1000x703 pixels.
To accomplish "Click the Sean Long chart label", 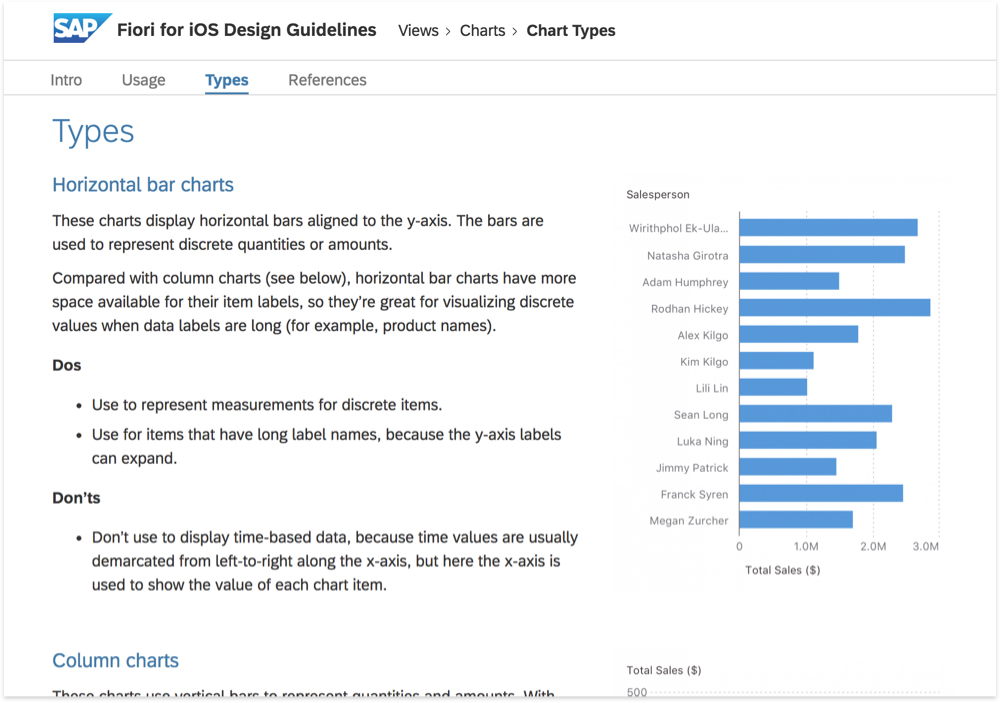I will [x=701, y=415].
